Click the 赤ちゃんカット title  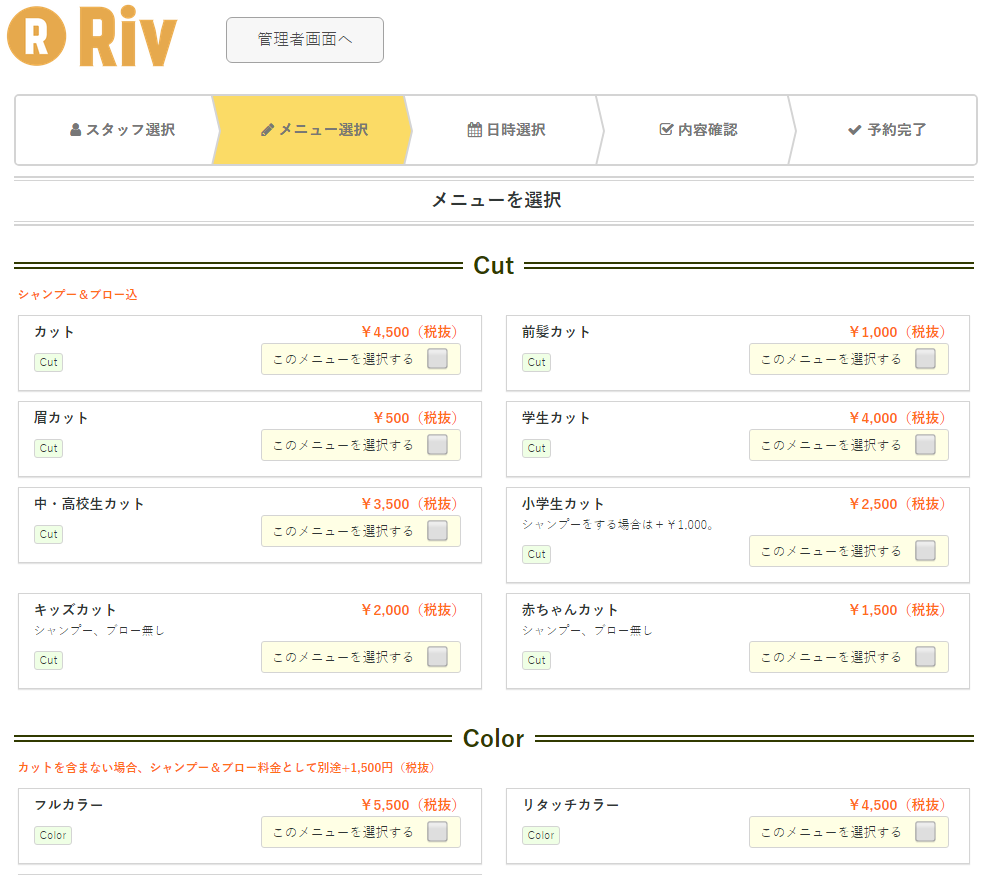[x=570, y=610]
